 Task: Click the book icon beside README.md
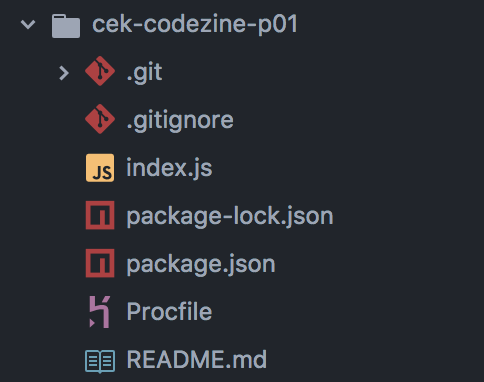[100, 361]
